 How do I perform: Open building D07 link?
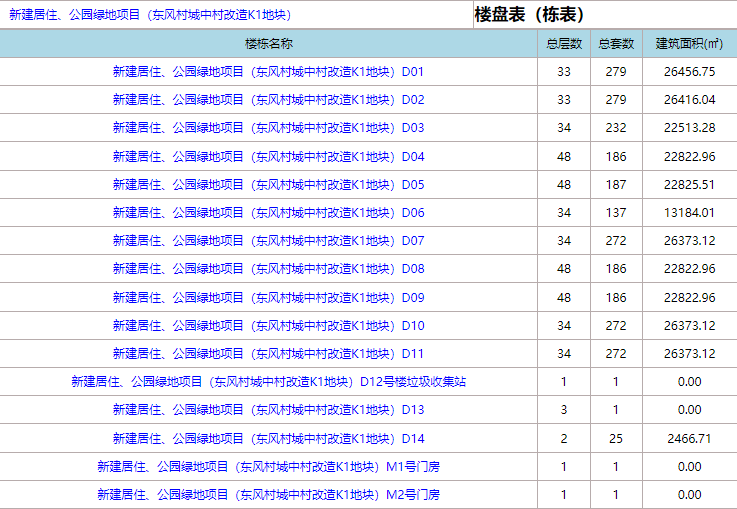[268, 241]
